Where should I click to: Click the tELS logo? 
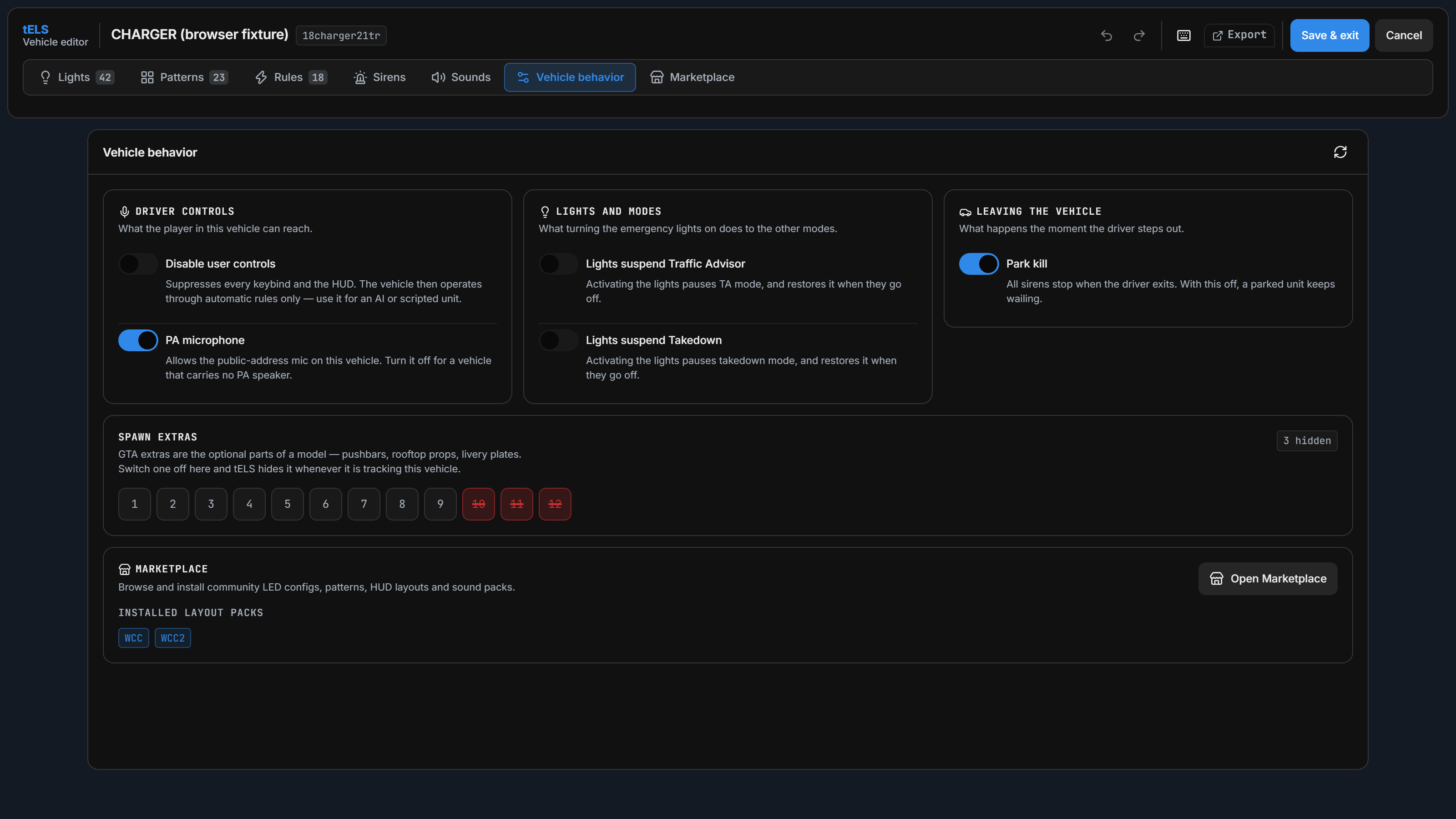35,30
